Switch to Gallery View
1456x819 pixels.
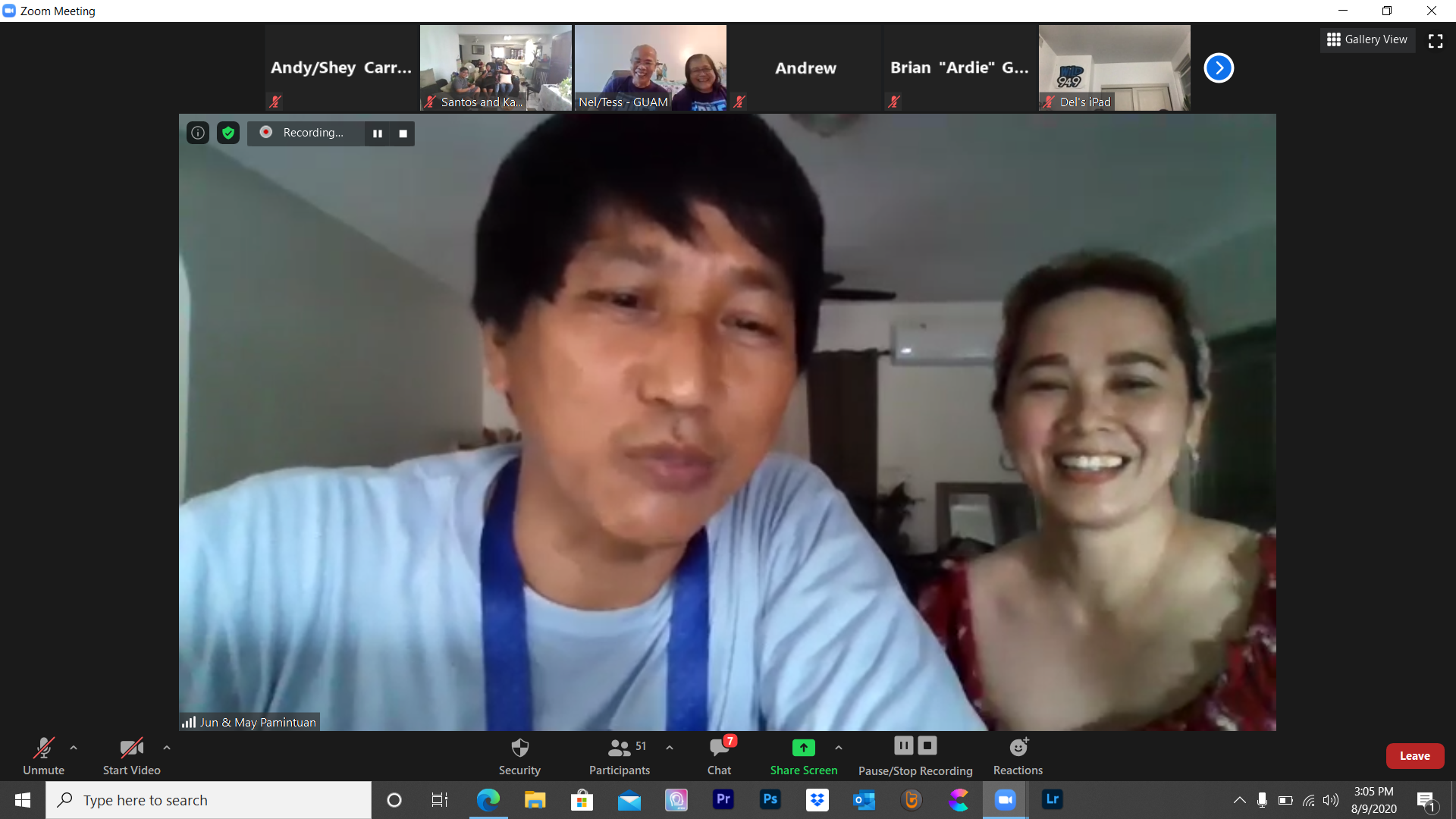coord(1367,39)
